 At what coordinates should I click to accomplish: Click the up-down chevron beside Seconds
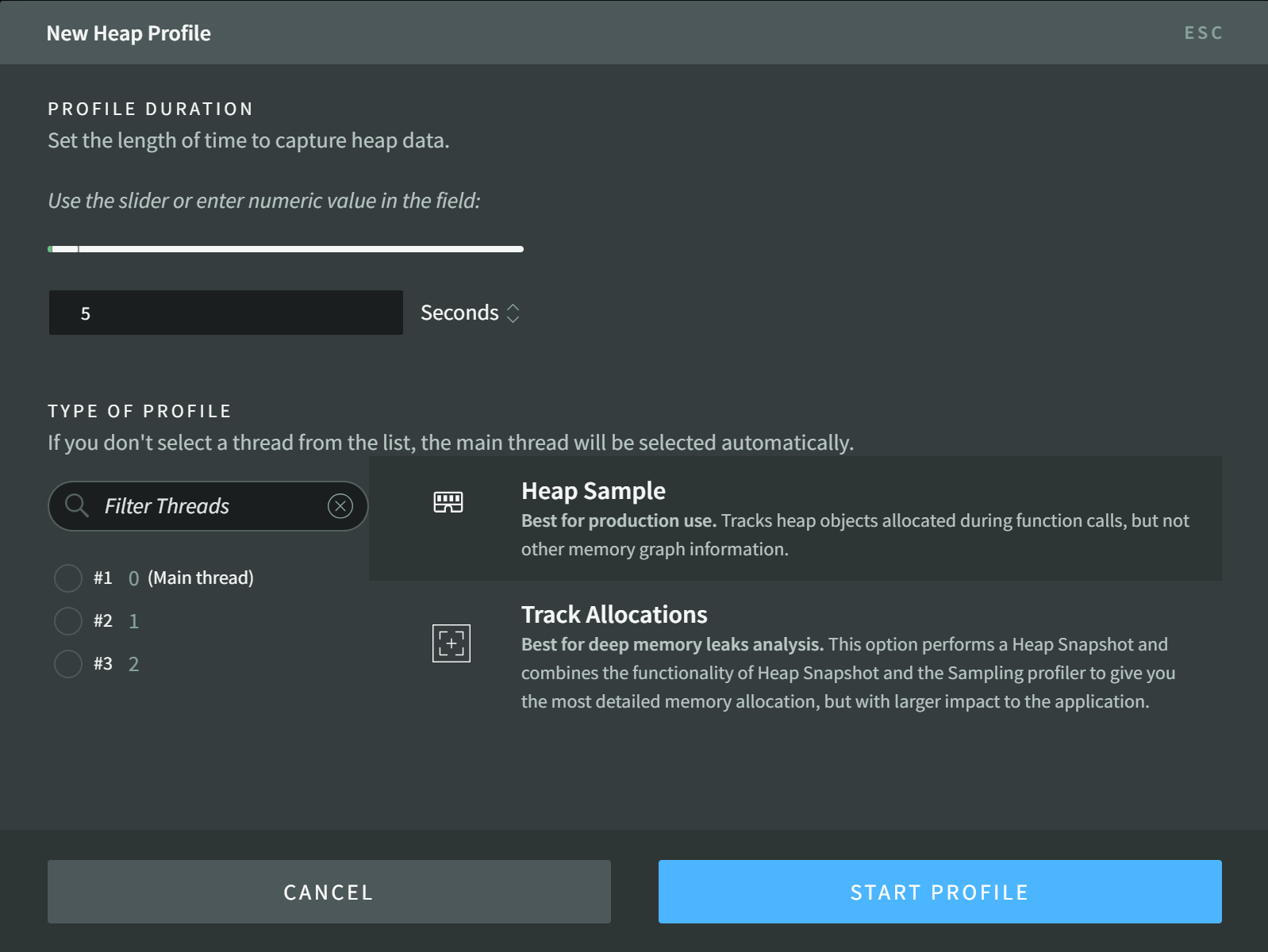point(513,313)
